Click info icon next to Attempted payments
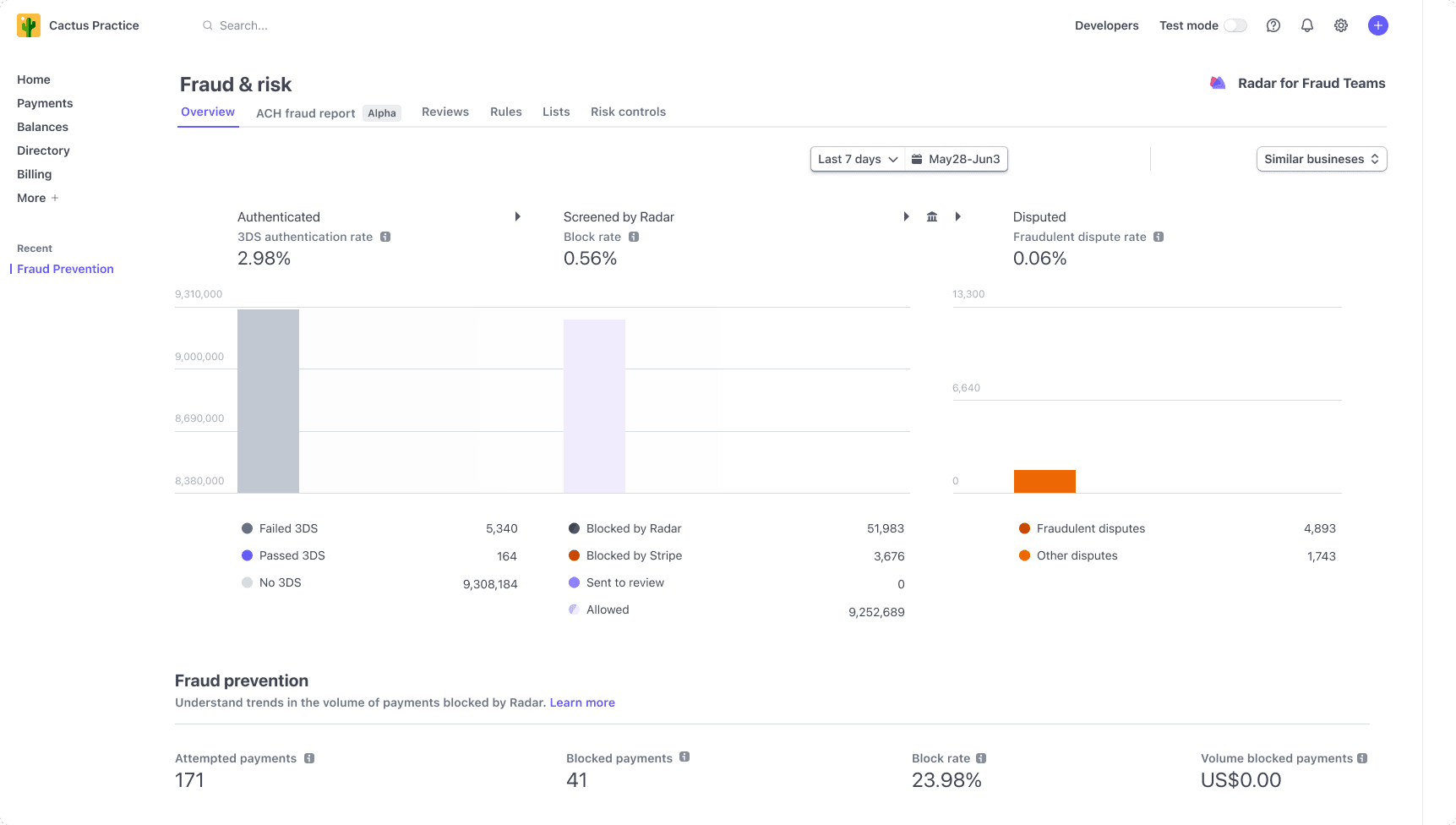 point(308,758)
